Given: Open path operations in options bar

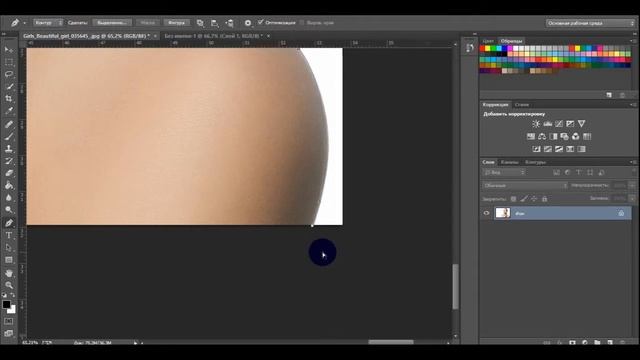Looking at the screenshot, I should point(200,23).
